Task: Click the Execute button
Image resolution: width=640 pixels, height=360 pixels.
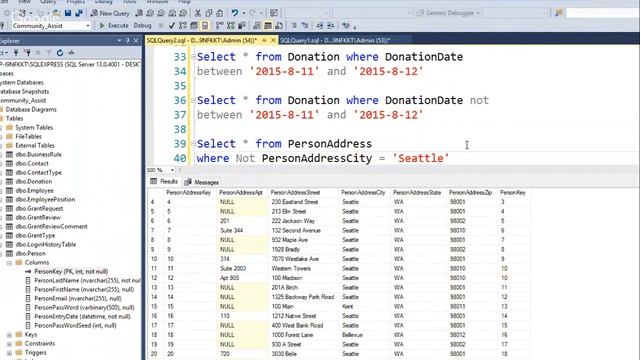Action: point(114,25)
